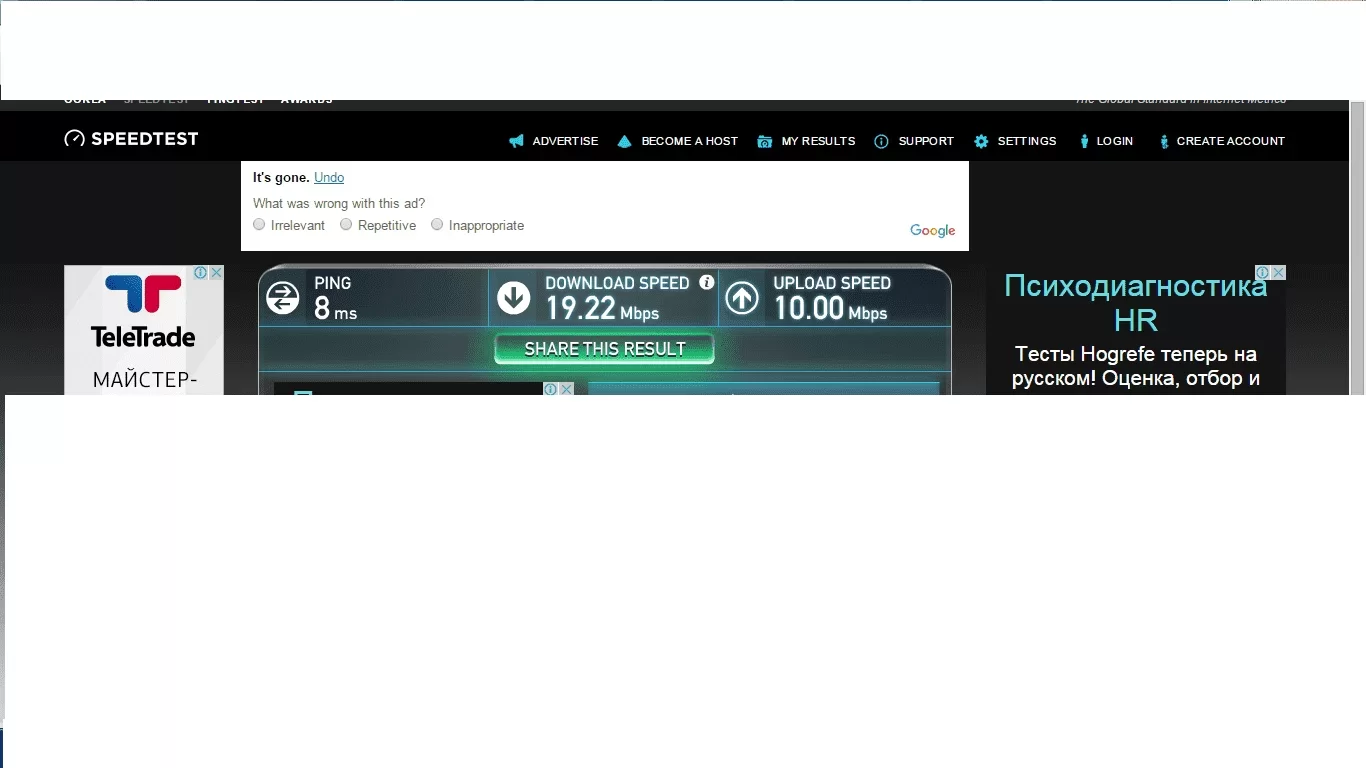Click the 'It's gone.' text
Screen dimensions: 1366x768
(281, 177)
